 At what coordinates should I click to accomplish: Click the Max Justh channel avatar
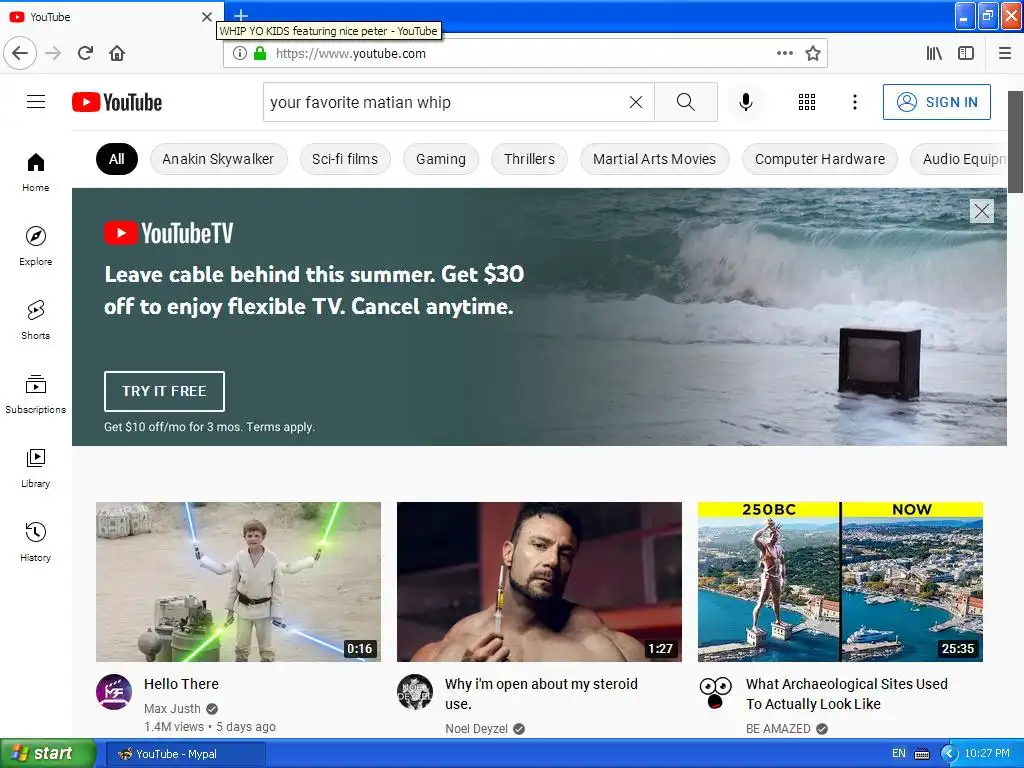click(114, 692)
